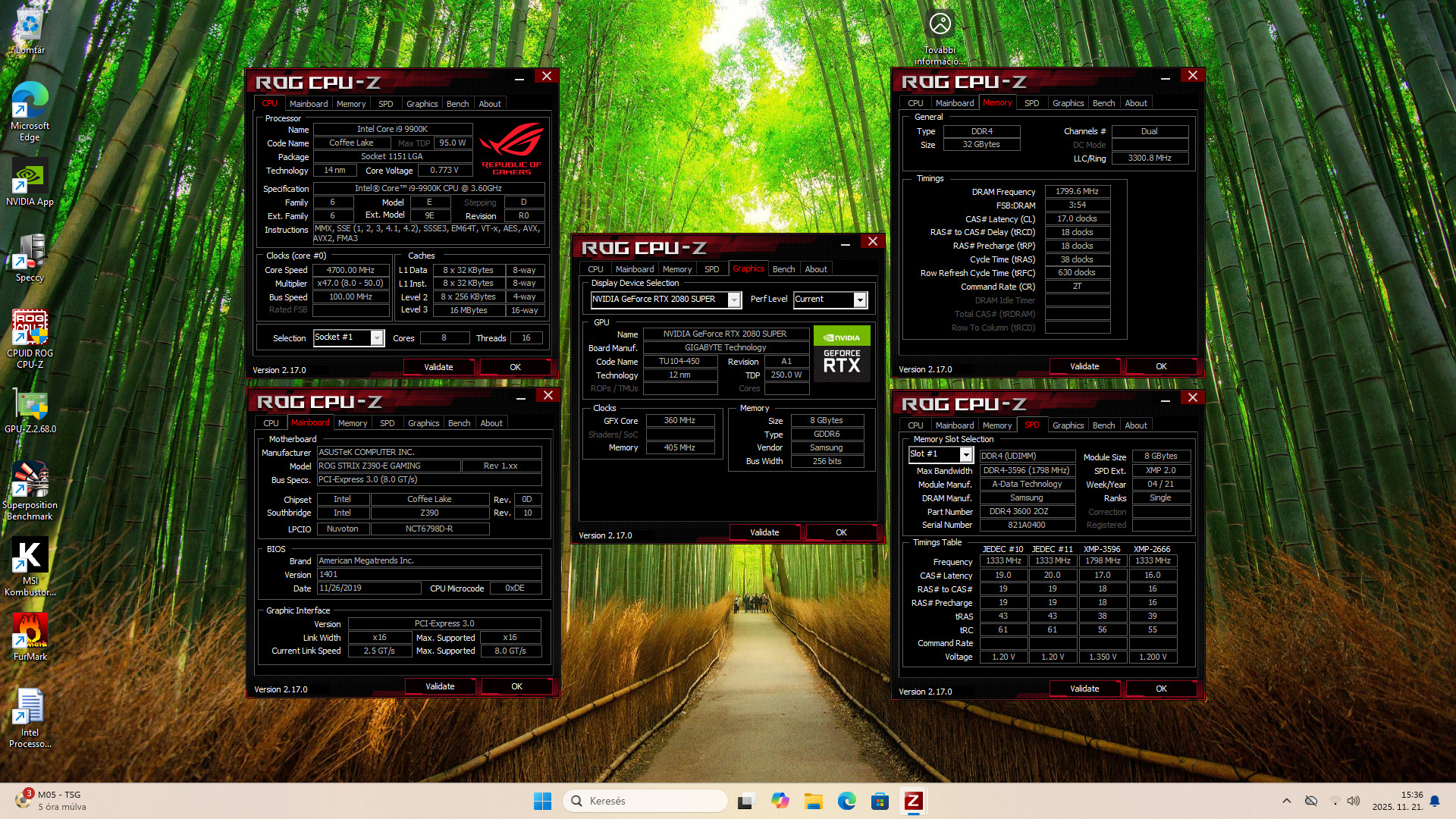The image size is (1456, 819).
Task: Open the display device selection dropdown
Action: [x=734, y=300]
